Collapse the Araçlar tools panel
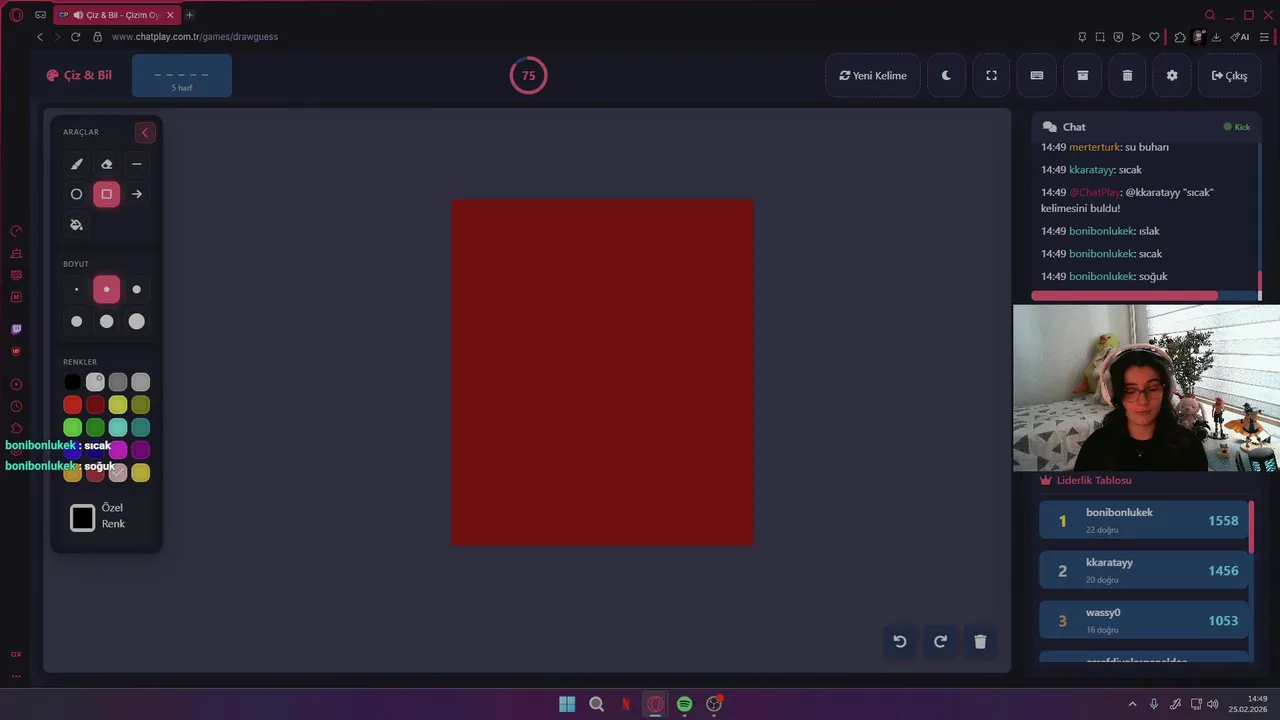This screenshot has height=720, width=1280. tap(145, 132)
